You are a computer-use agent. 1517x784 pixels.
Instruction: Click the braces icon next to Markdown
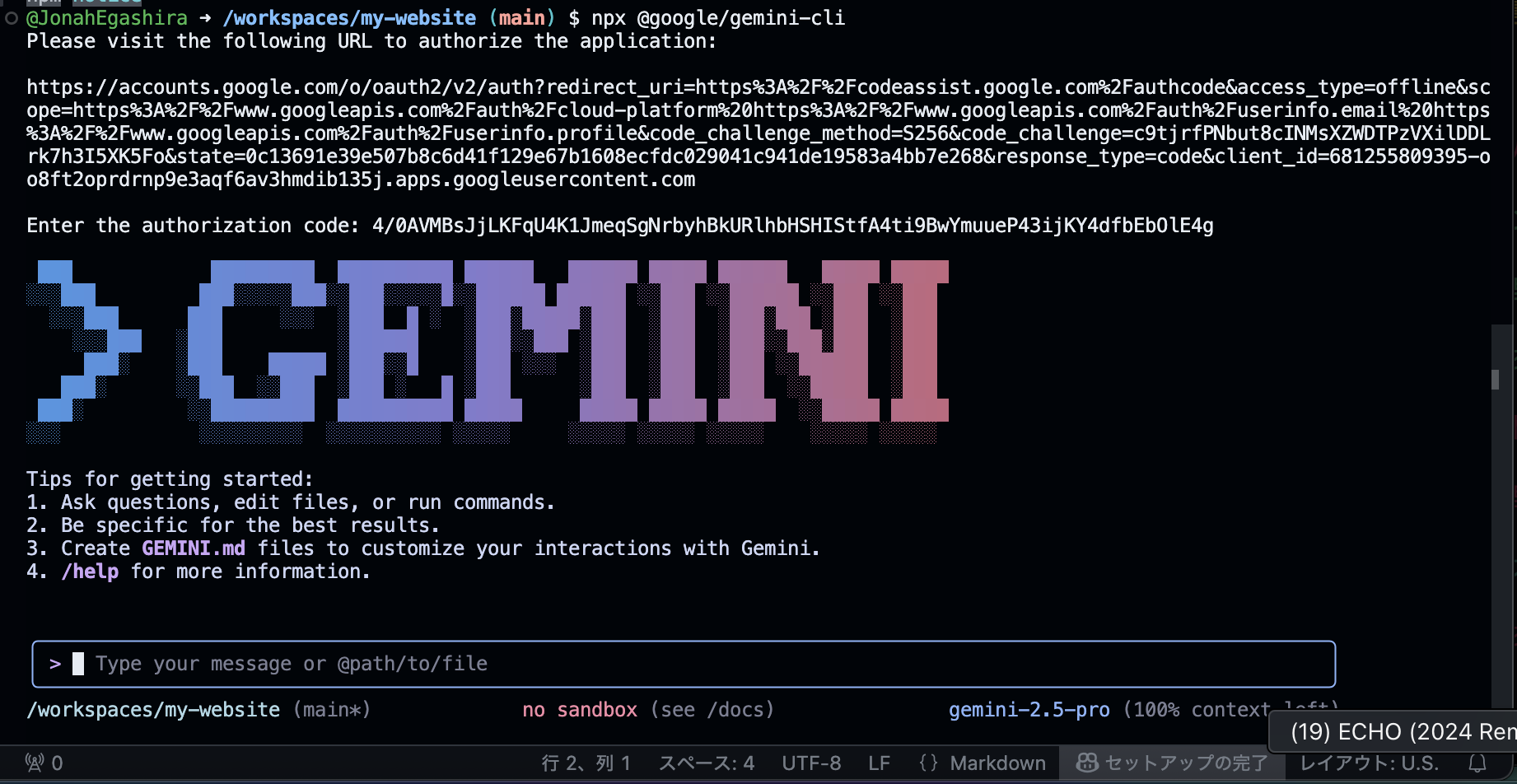coord(928,763)
